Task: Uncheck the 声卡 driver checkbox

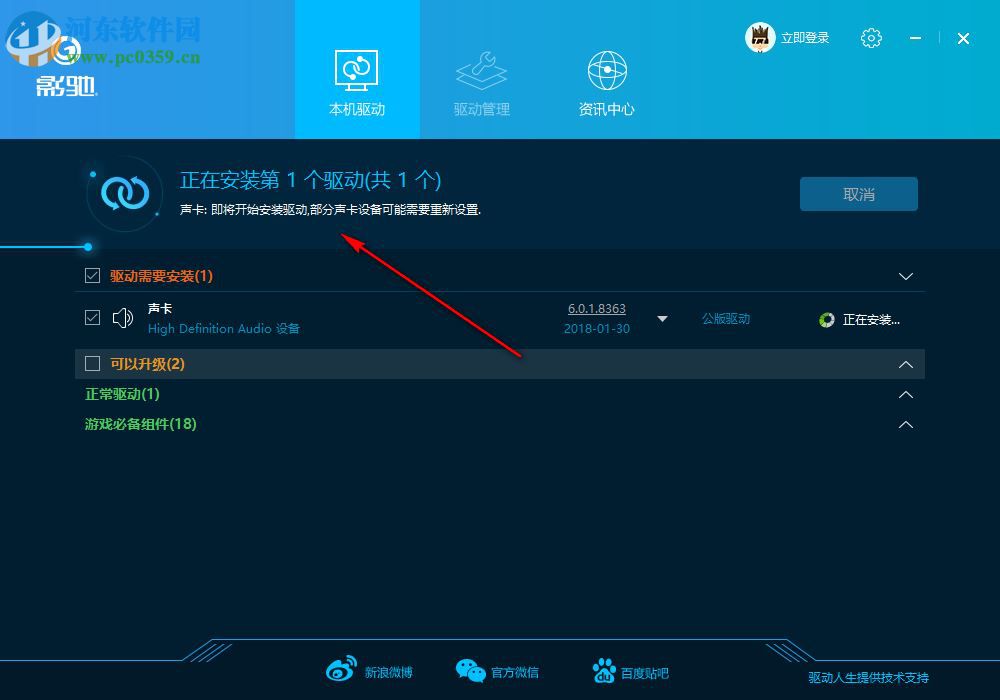Action: point(92,317)
